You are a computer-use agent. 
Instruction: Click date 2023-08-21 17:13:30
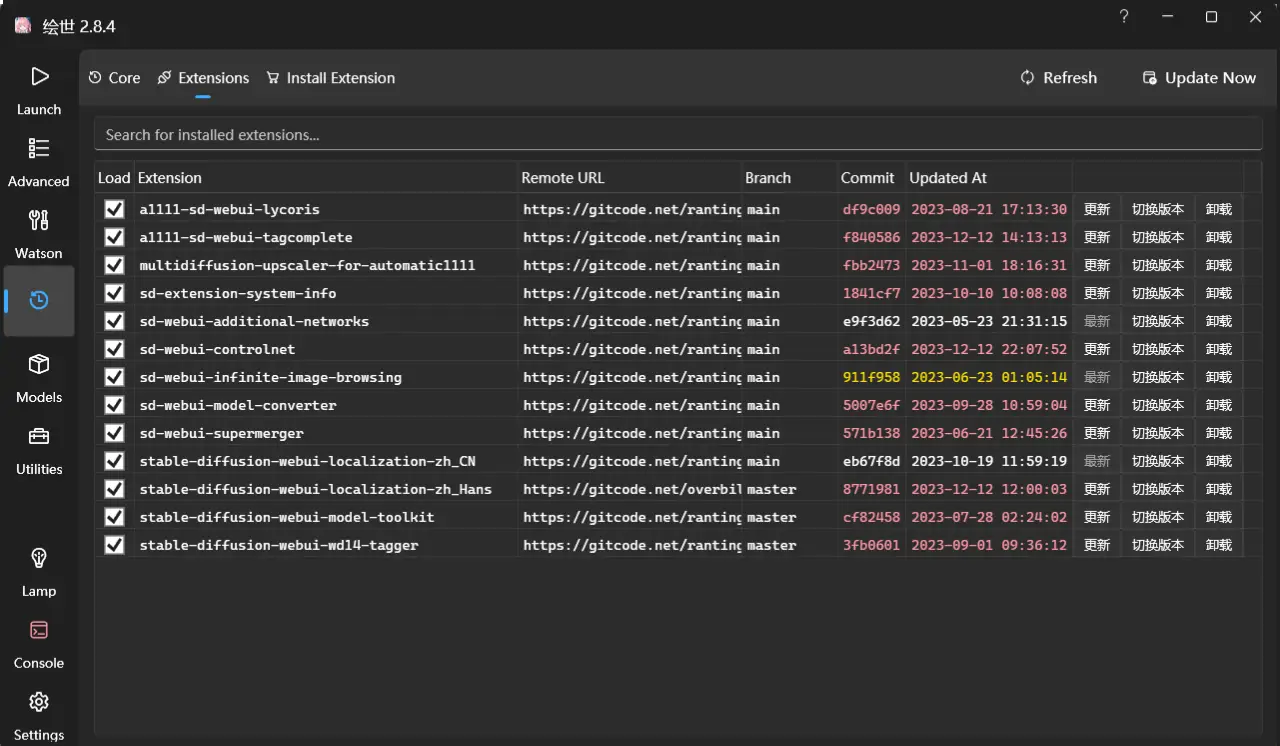pos(989,209)
